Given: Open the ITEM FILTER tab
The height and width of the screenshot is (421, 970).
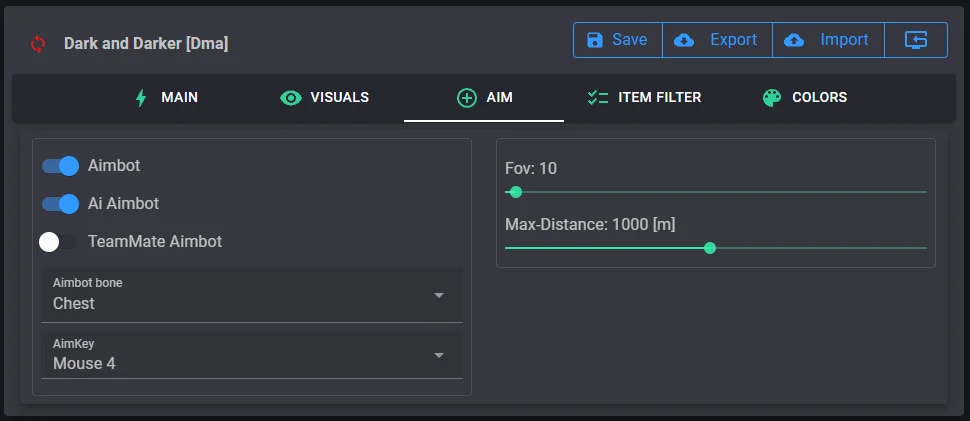Looking at the screenshot, I should (x=644, y=98).
